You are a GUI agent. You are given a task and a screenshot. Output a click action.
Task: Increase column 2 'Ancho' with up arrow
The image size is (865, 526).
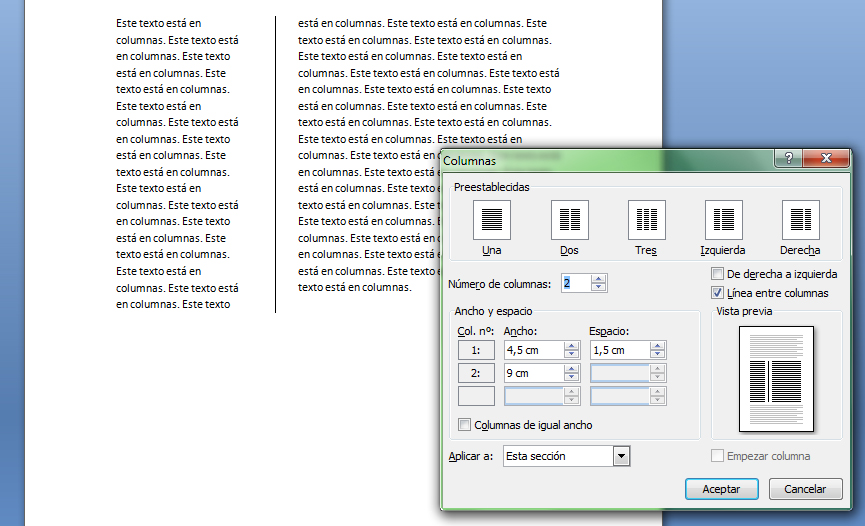572,369
